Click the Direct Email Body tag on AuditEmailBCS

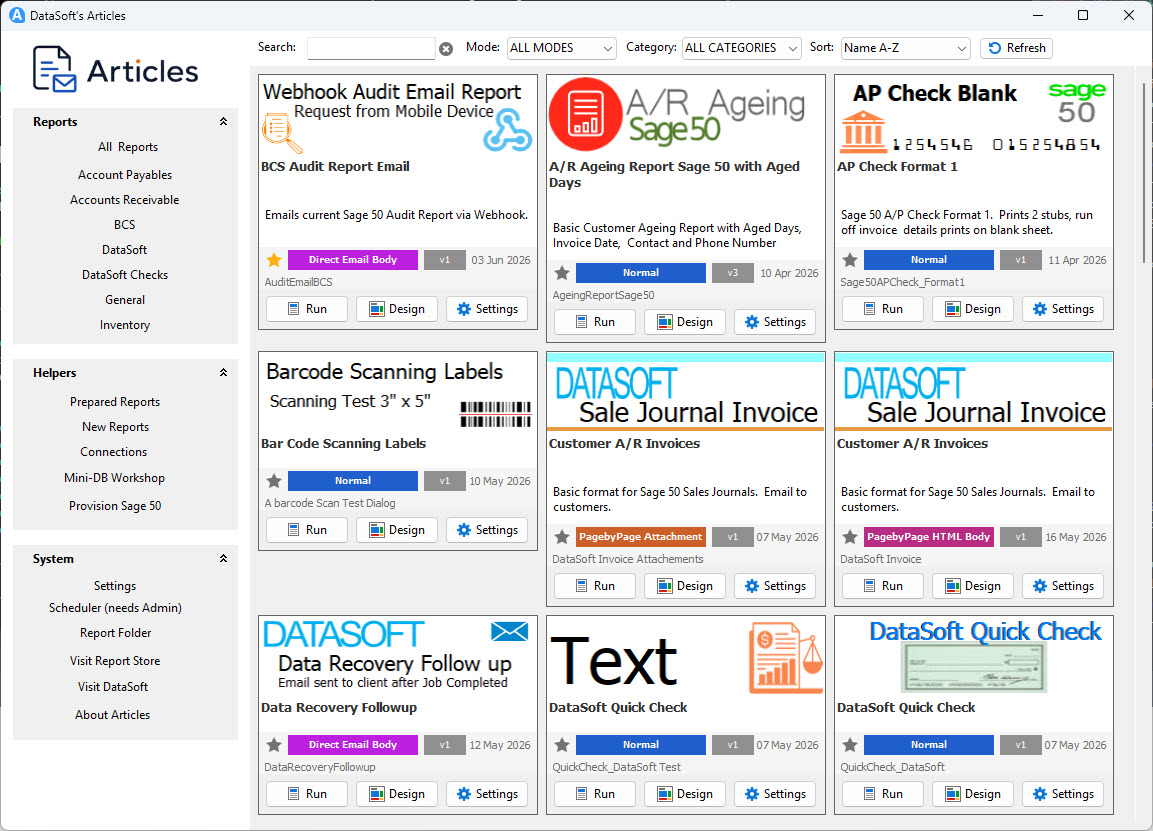click(353, 260)
